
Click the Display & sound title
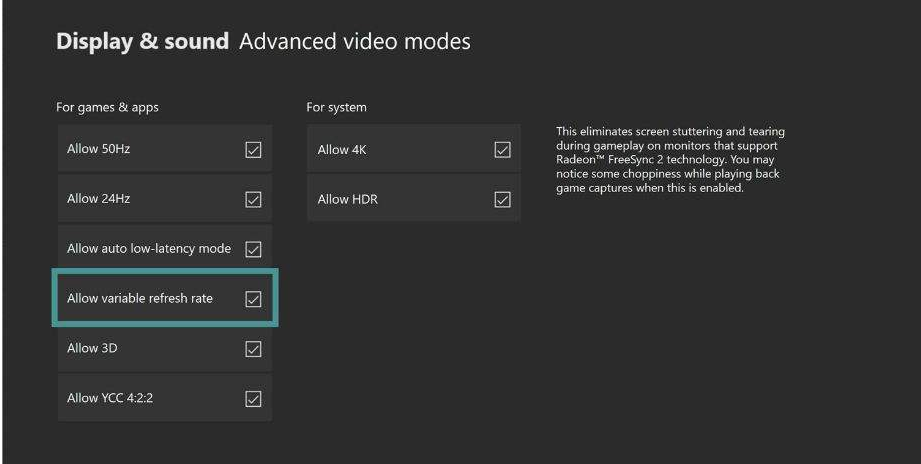click(x=142, y=42)
